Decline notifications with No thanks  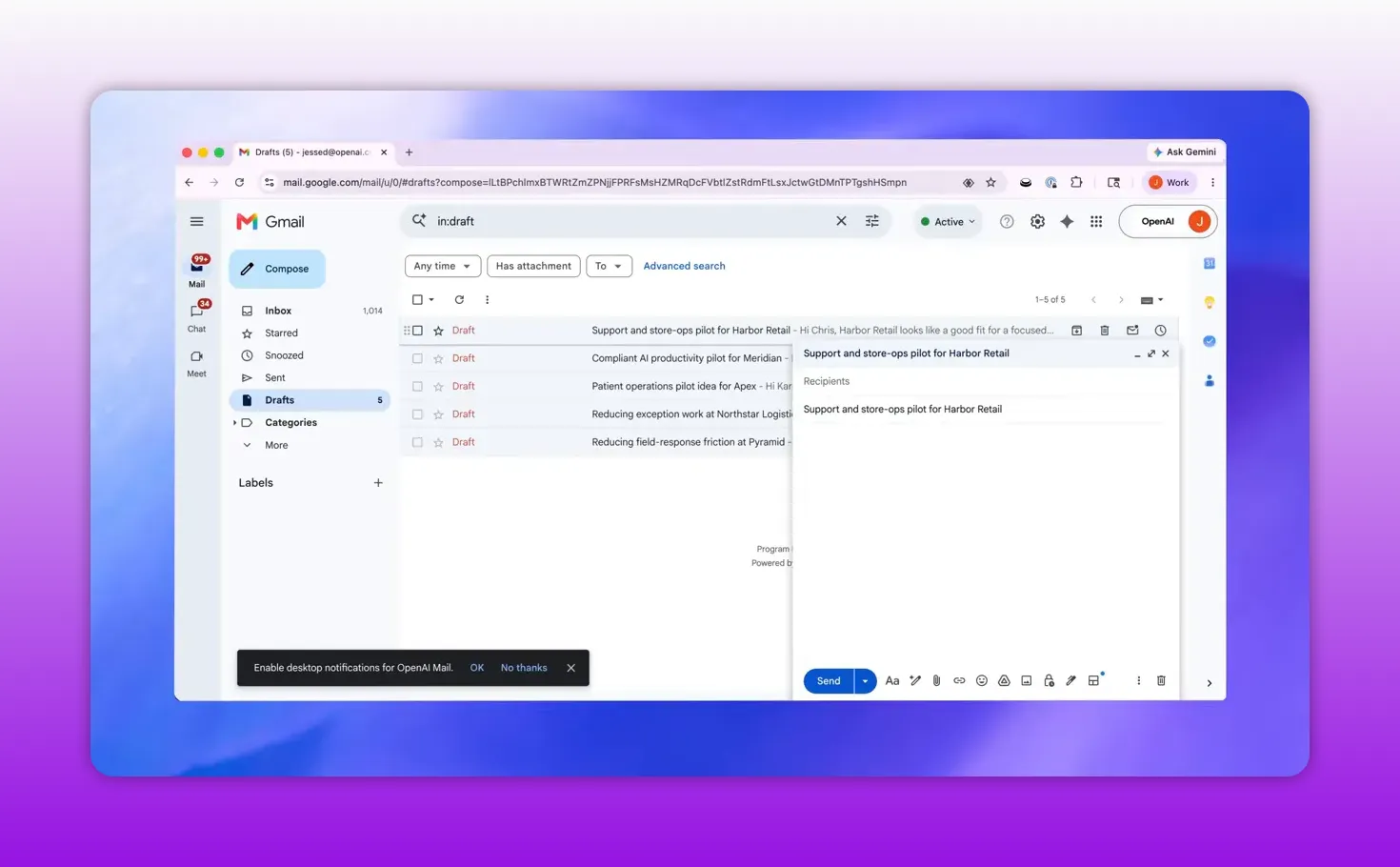coord(524,668)
